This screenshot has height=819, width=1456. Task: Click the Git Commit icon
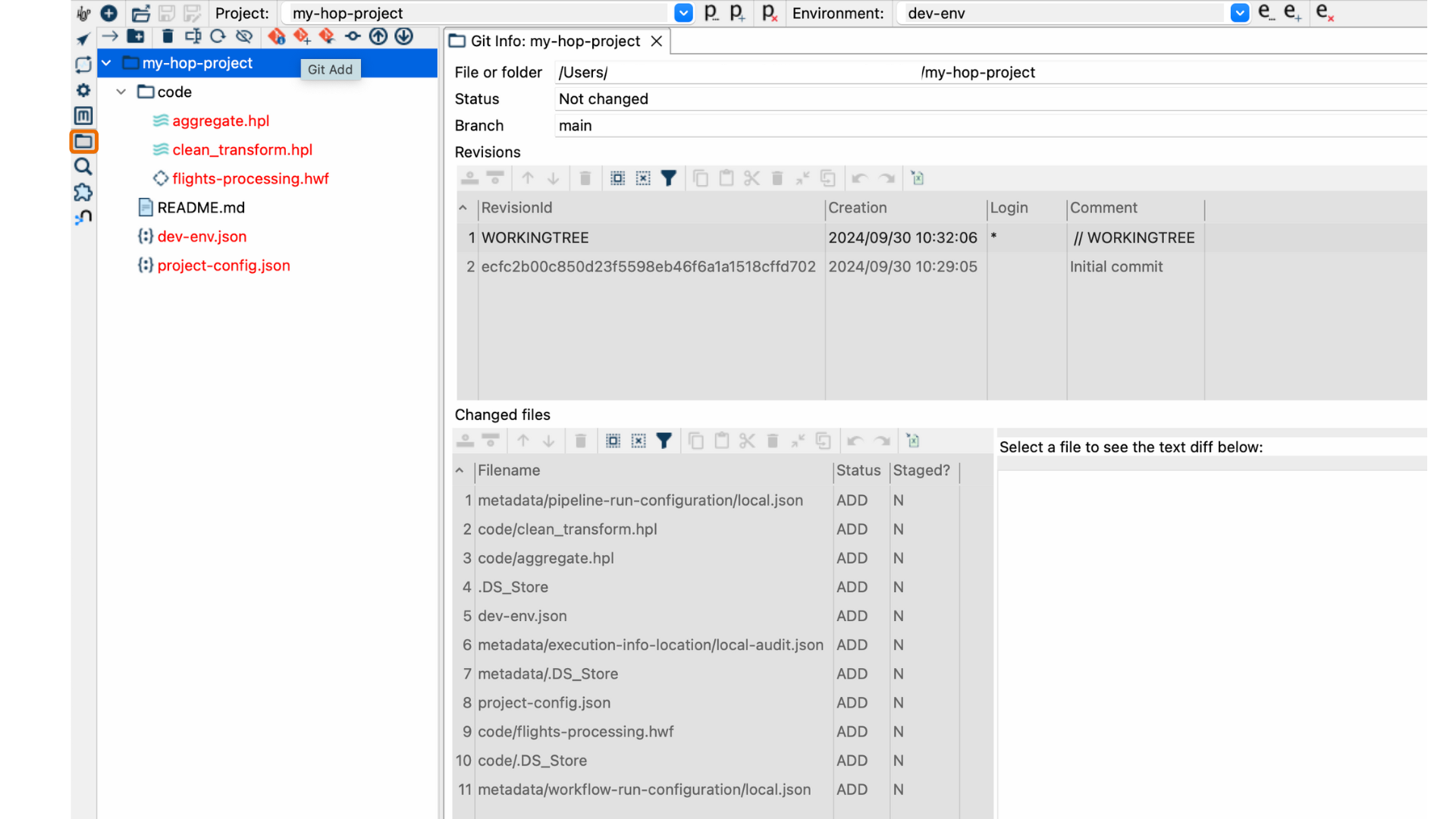point(353,36)
